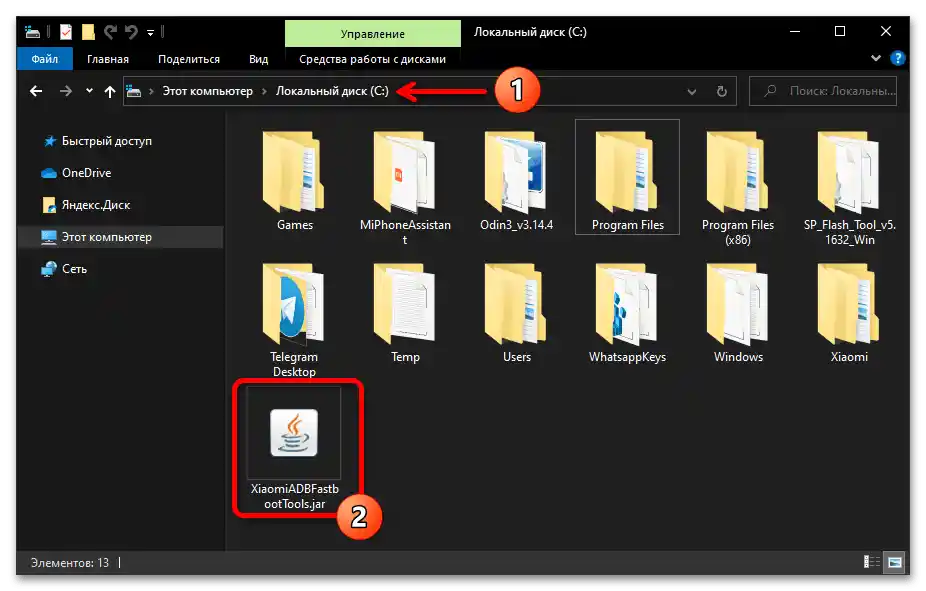Switch to large icons view layout
Image resolution: width=926 pixels, height=591 pixels.
pyautogui.click(x=895, y=562)
